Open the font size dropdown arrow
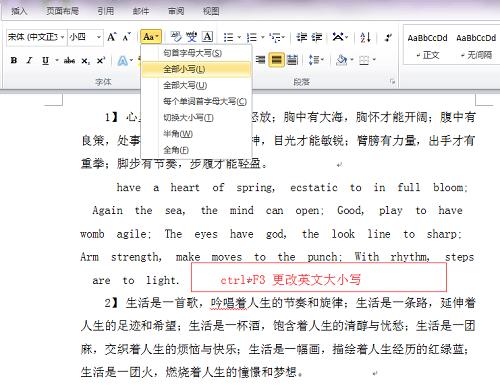 click(x=99, y=37)
